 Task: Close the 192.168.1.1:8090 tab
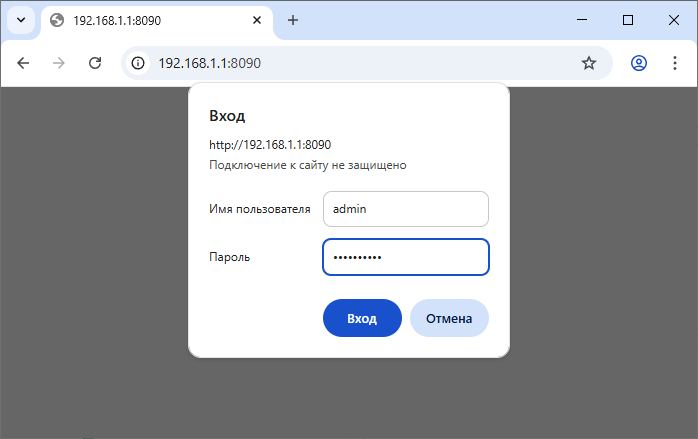pos(258,20)
